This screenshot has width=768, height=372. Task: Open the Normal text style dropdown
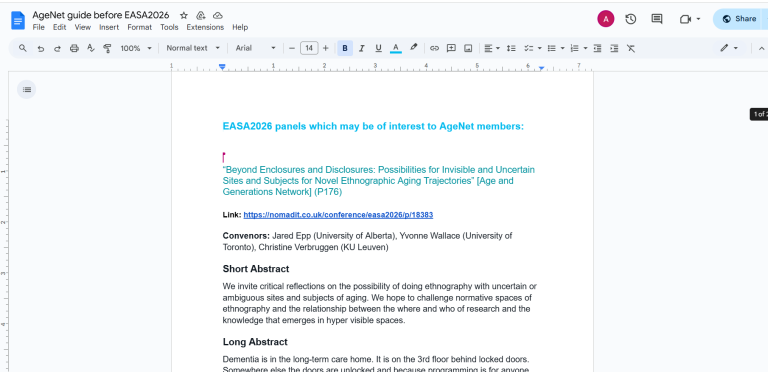193,48
